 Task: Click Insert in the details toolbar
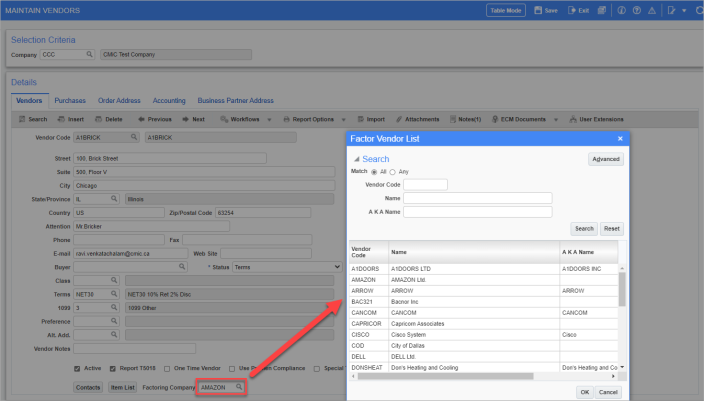[71, 119]
